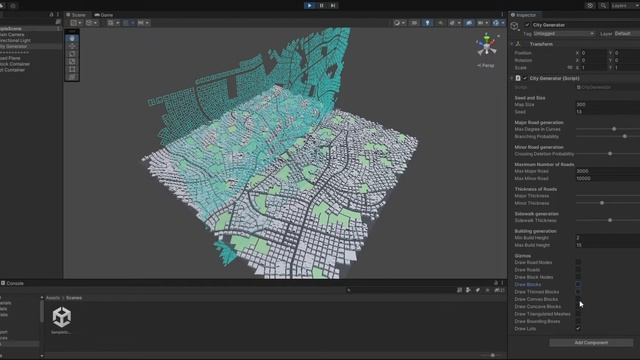Image resolution: width=640 pixels, height=360 pixels.
Task: Click the Pause button in the toolbar
Action: pyautogui.click(x=322, y=5)
